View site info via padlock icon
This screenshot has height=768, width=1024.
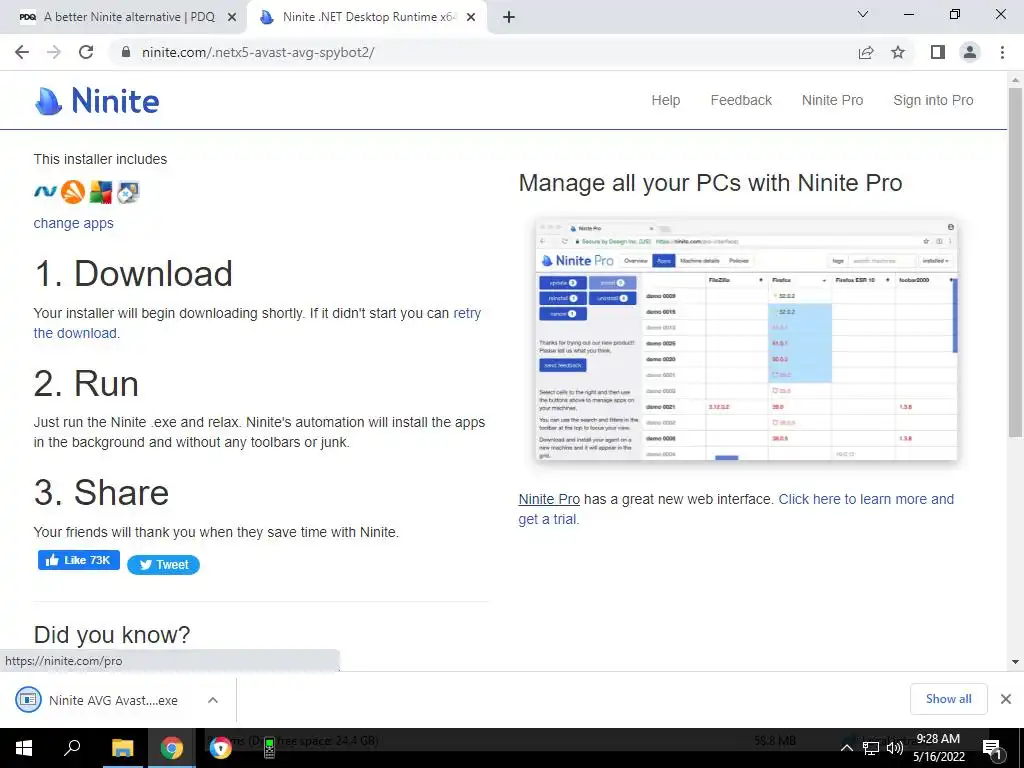pos(126,52)
